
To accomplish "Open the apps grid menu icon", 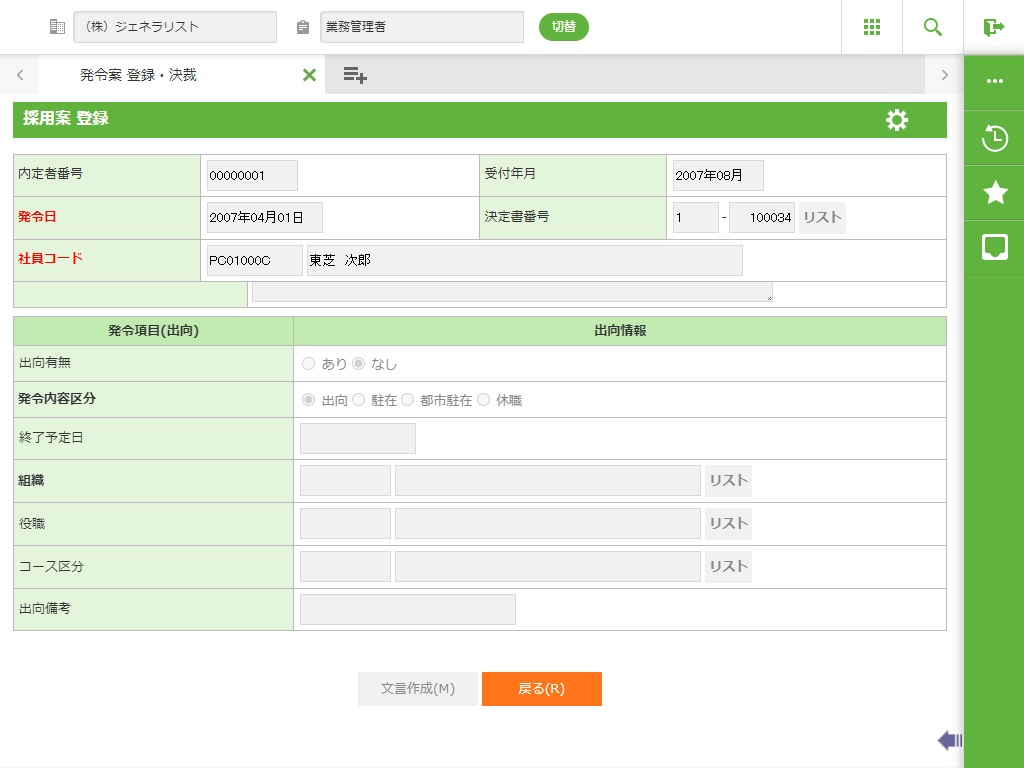I will 871,27.
